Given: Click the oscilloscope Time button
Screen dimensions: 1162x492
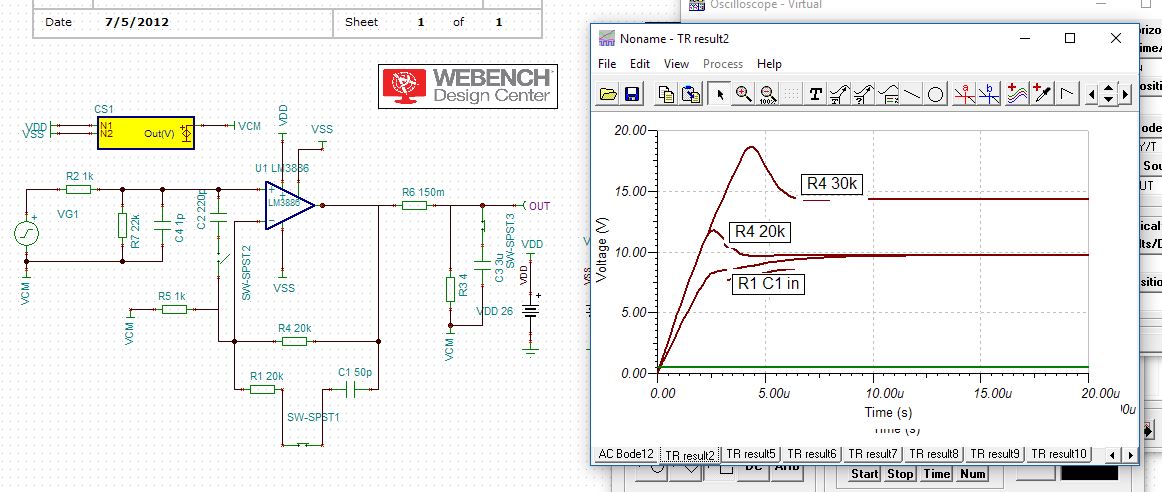Looking at the screenshot, I should [937, 473].
